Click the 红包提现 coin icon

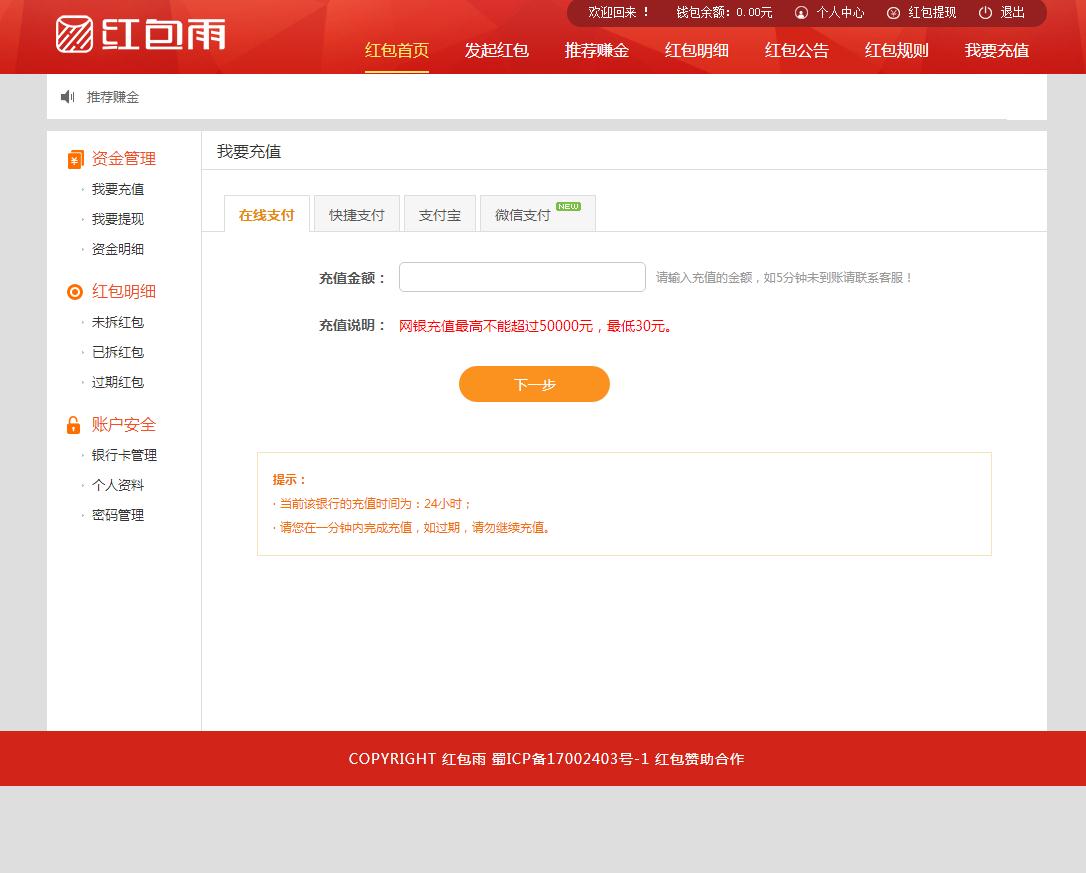893,13
